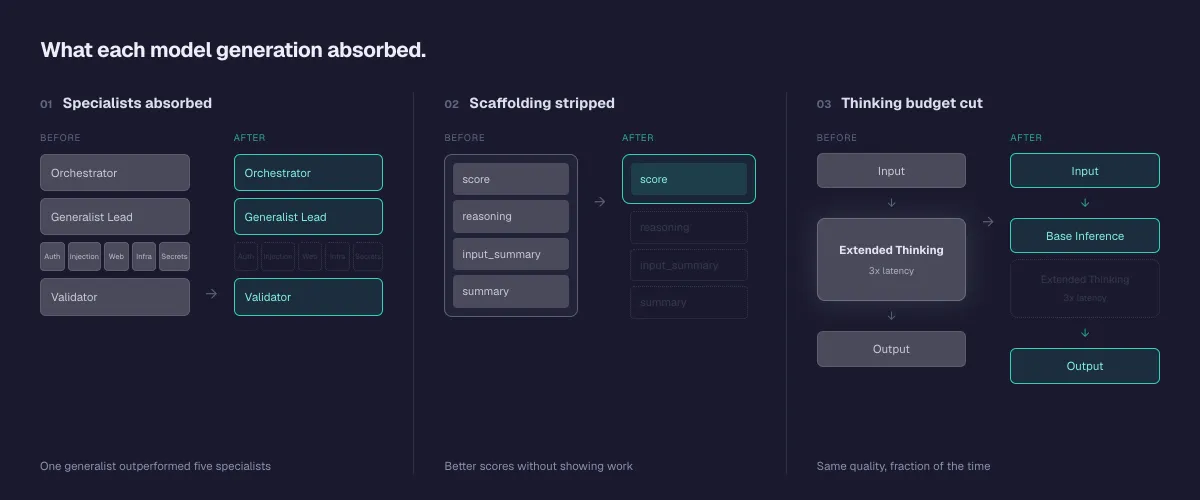The height and width of the screenshot is (500, 1200).
Task: Select the faded reasoning box under Scaffolding AFTER
Action: [x=689, y=227]
